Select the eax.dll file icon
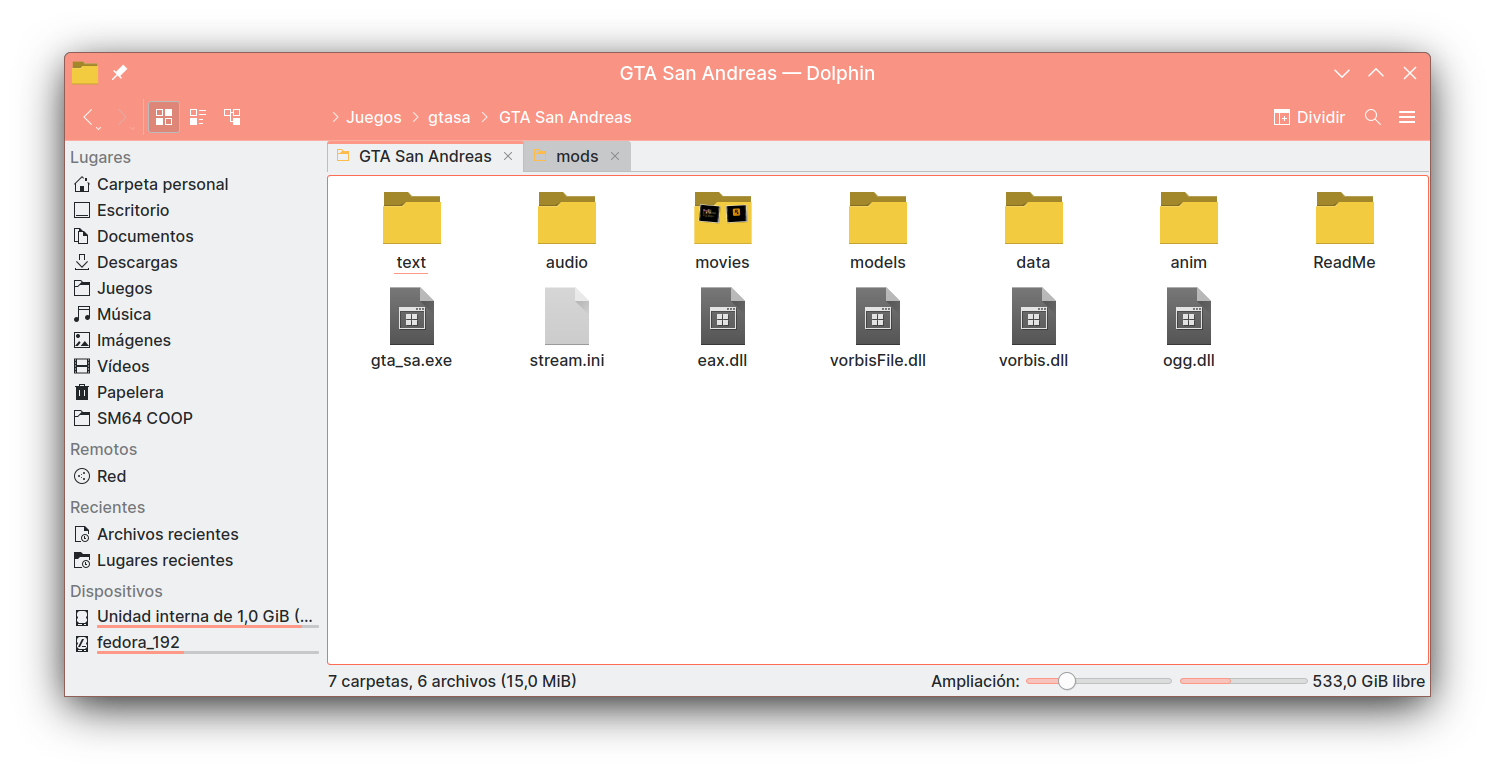1495x773 pixels. pos(722,316)
